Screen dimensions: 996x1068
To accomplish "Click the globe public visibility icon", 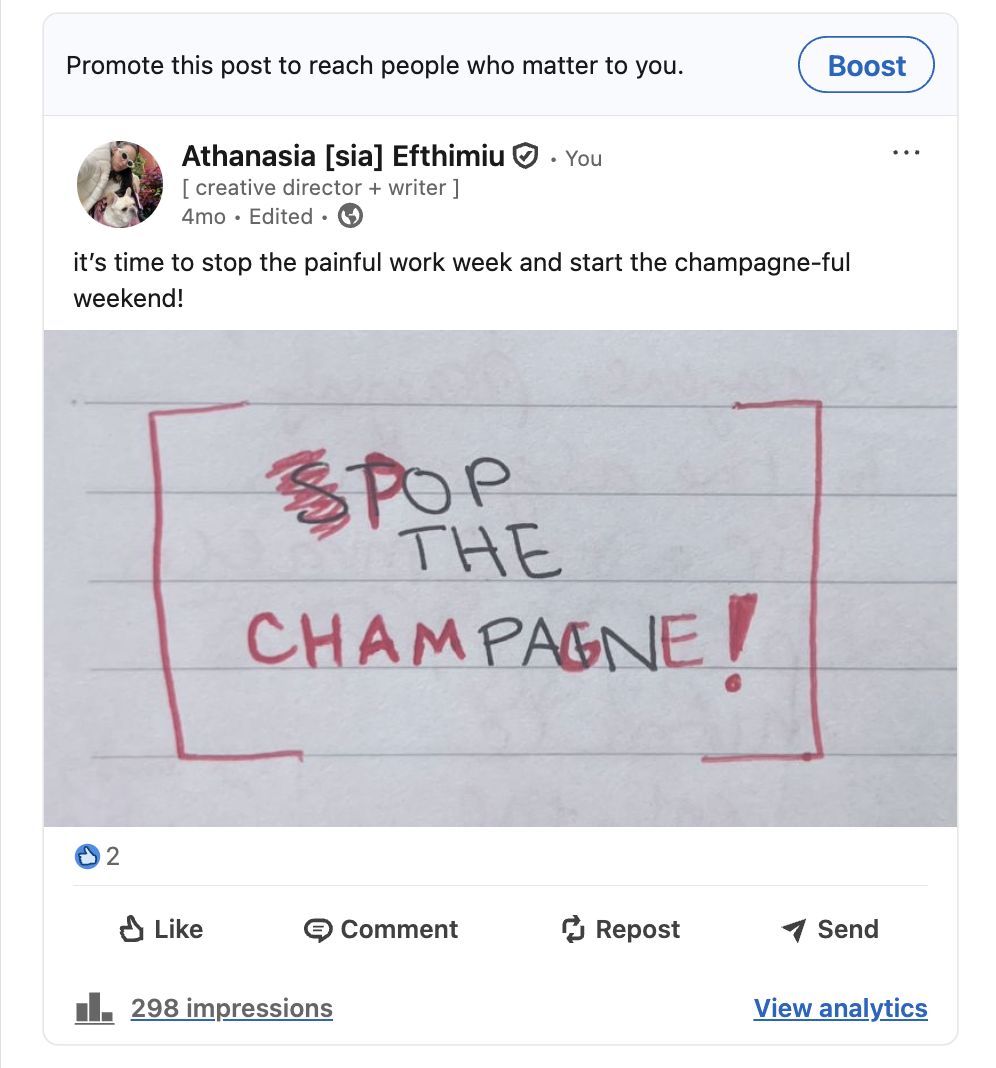I will 351,216.
